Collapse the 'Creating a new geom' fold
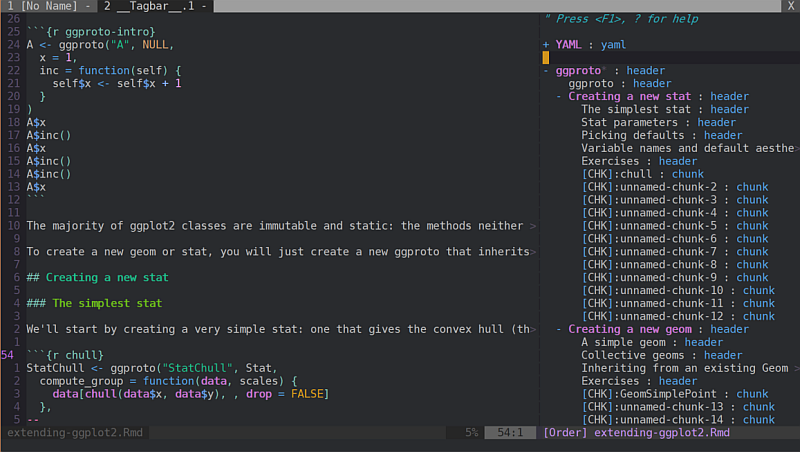800x452 pixels. tap(559, 330)
